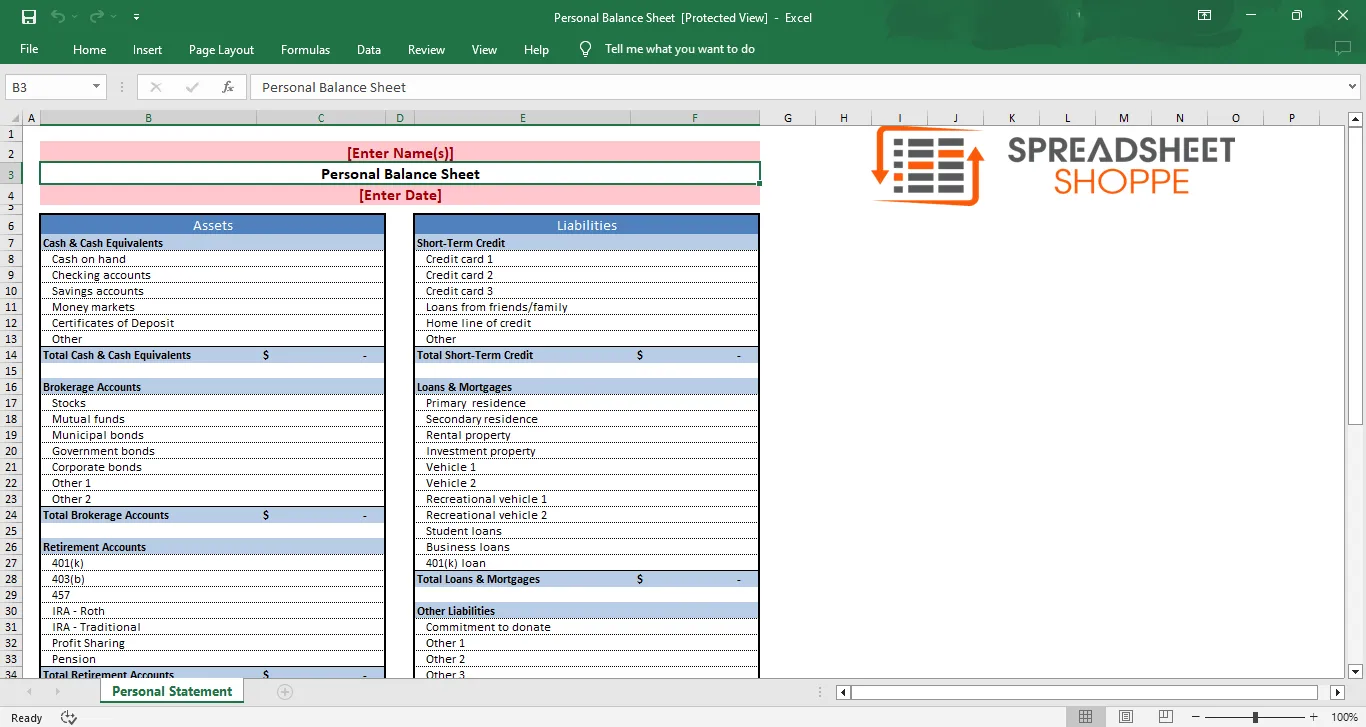Click the [Enter Date] cell
1366x727 pixels.
400,195
